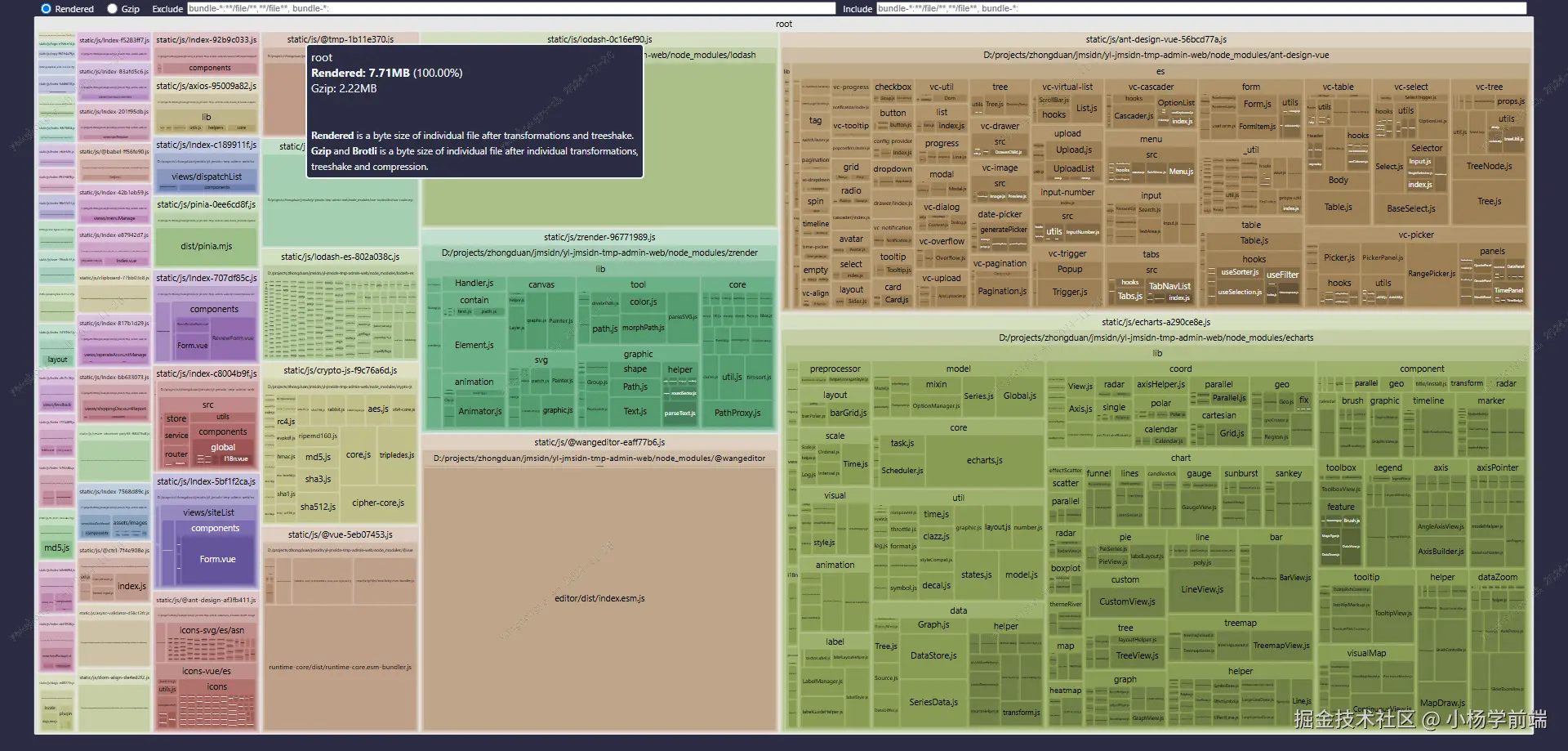Select the TreeView.js block
1568x751 pixels.
(x=1138, y=655)
